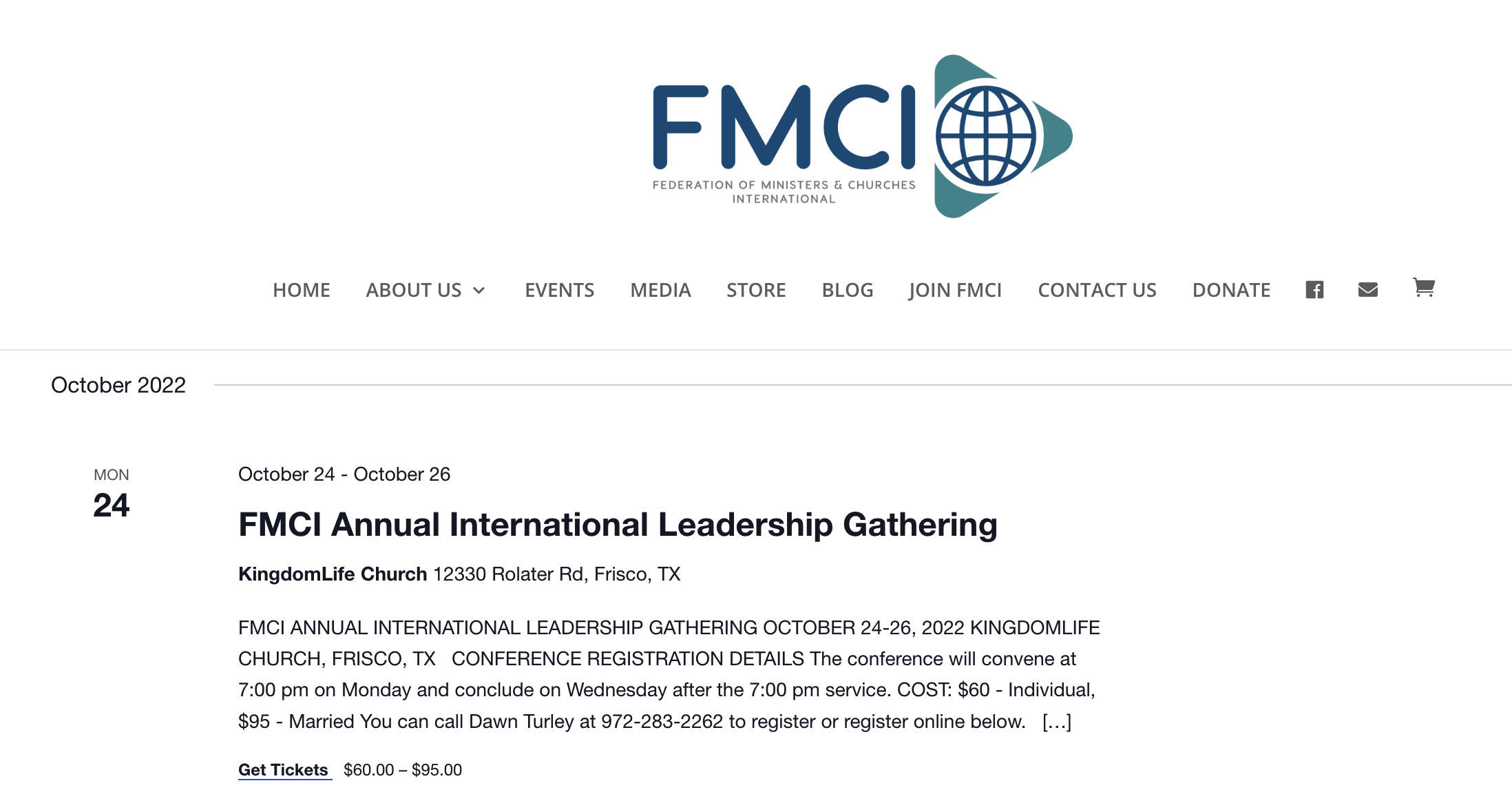Click the Get Tickets link
The width and height of the screenshot is (1512, 803).
[284, 769]
